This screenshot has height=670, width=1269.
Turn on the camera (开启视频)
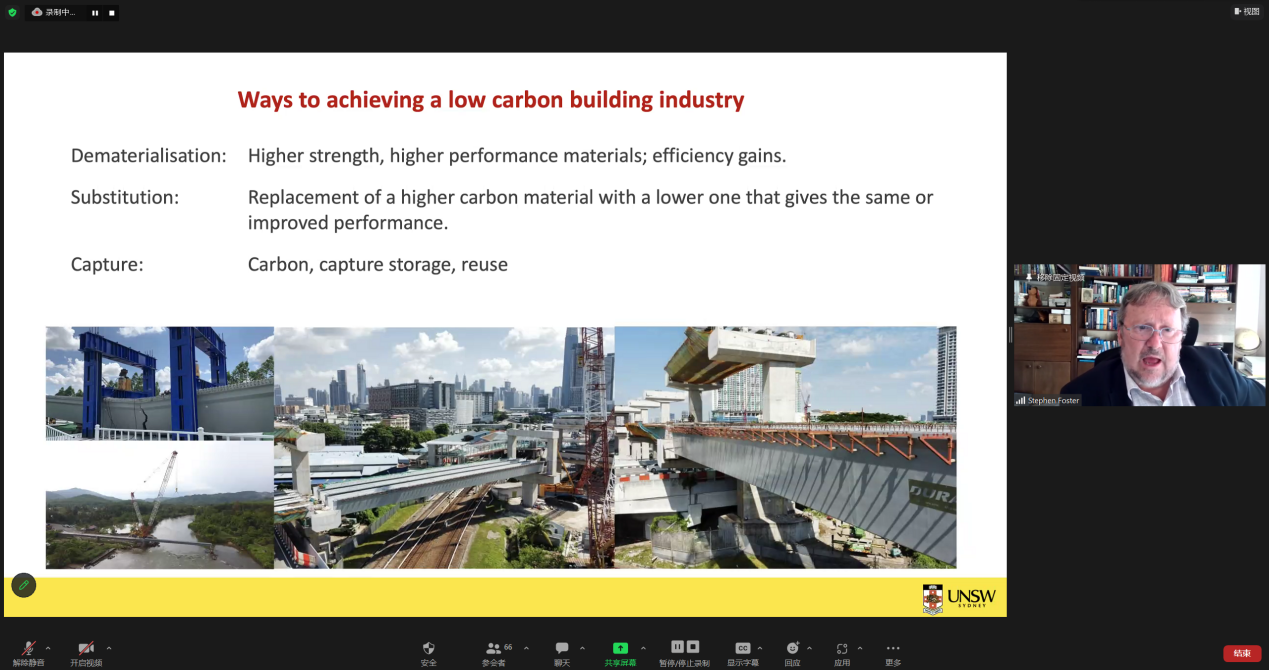tap(86, 648)
